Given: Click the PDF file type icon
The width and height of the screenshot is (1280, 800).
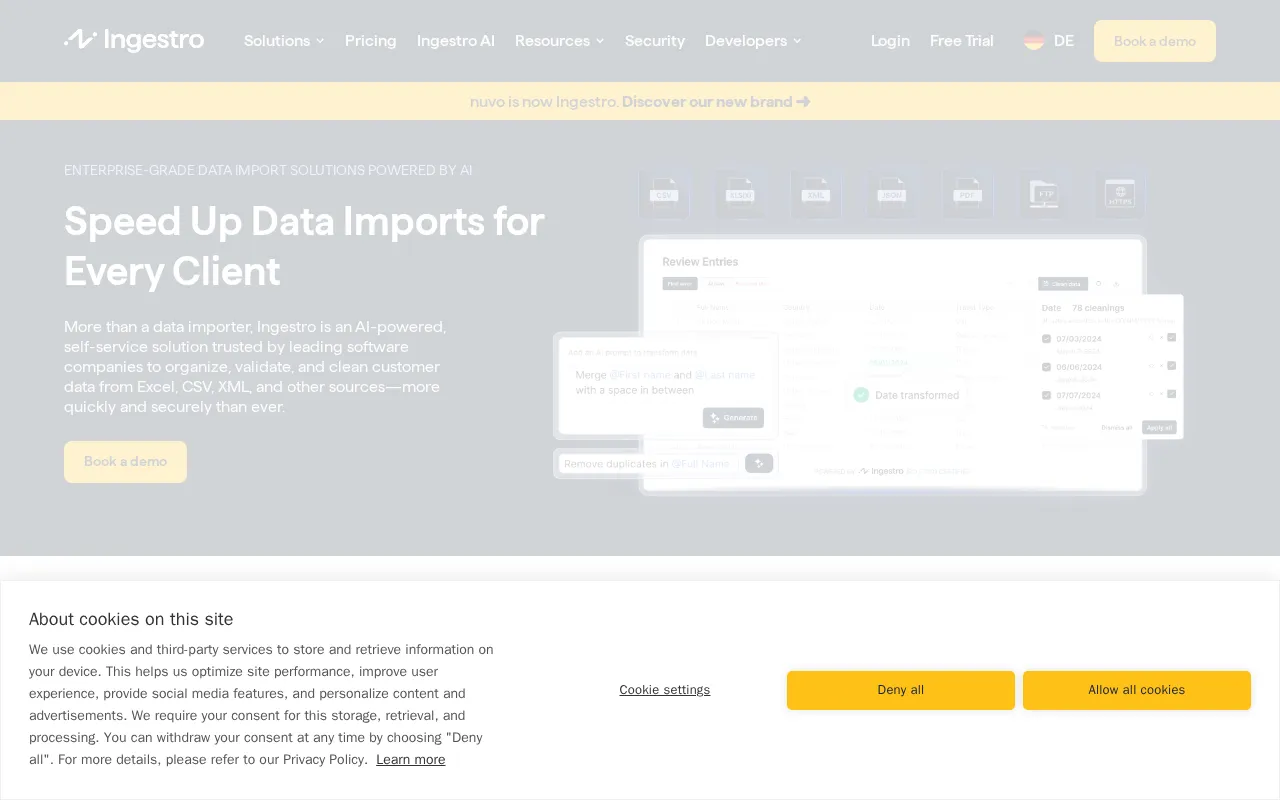Looking at the screenshot, I should coord(968,193).
